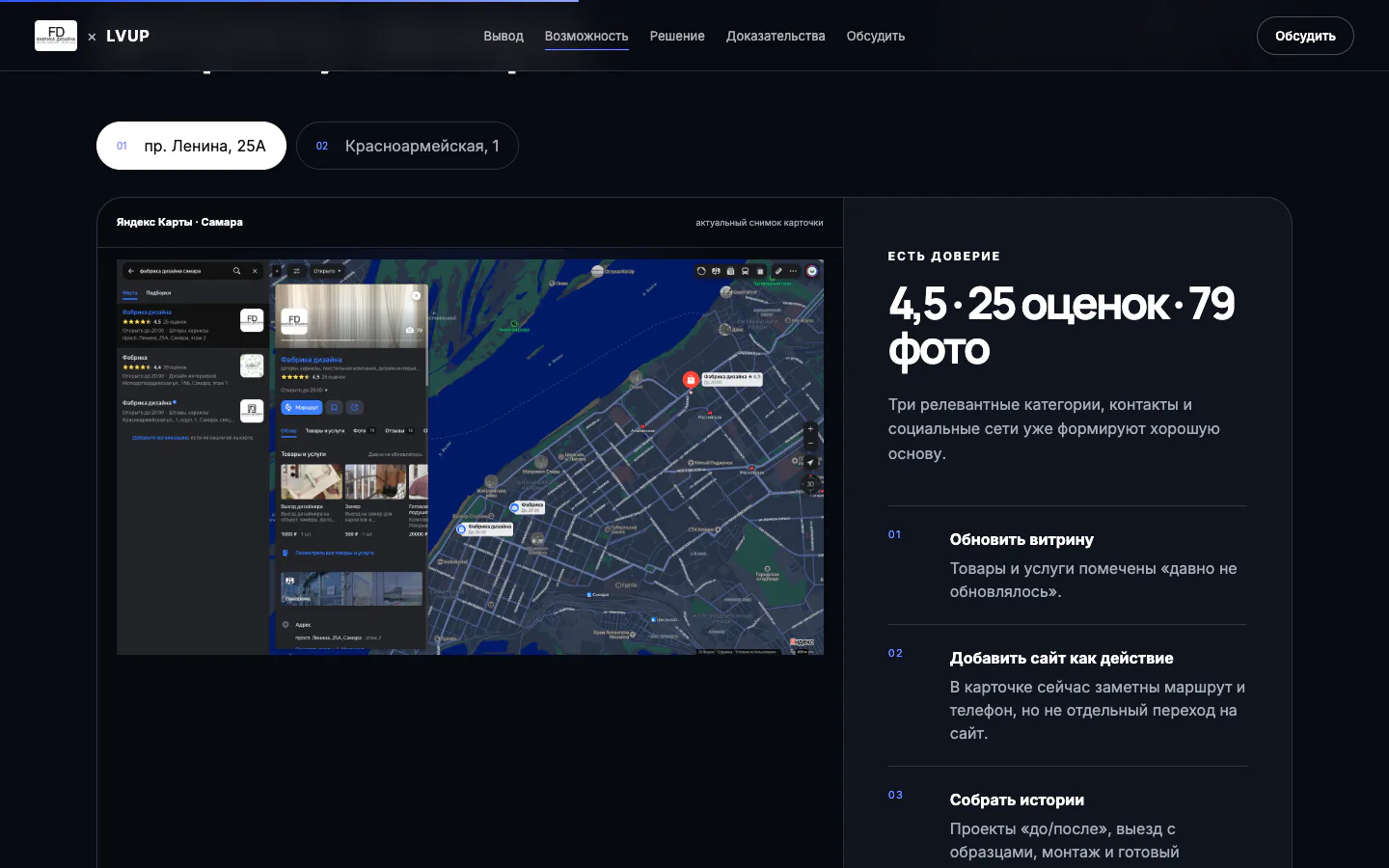This screenshot has width=1389, height=868.
Task: Click the blue Фабрика marker on map
Action: 514,507
